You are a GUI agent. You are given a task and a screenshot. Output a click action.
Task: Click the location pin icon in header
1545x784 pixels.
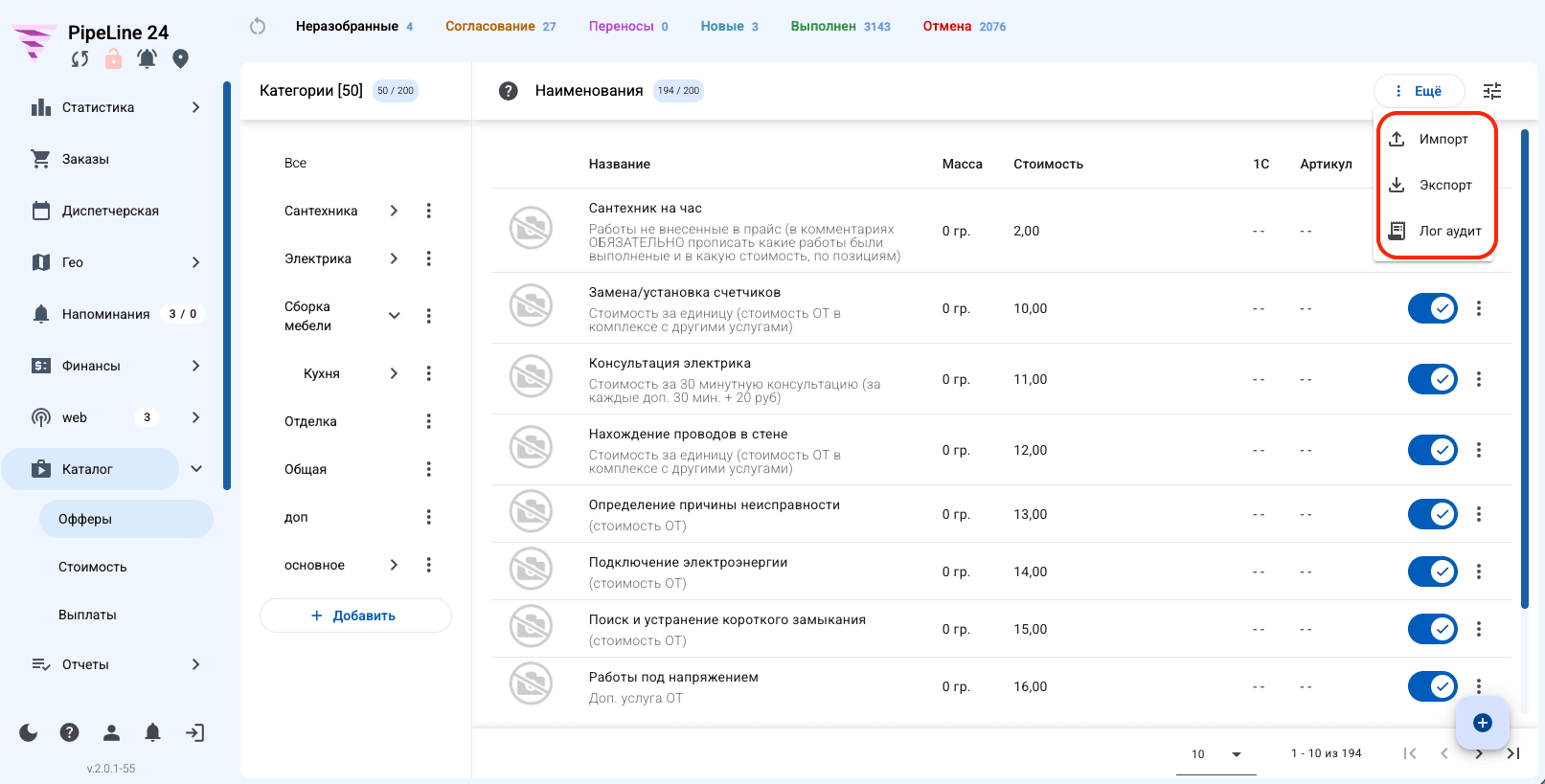point(180,59)
